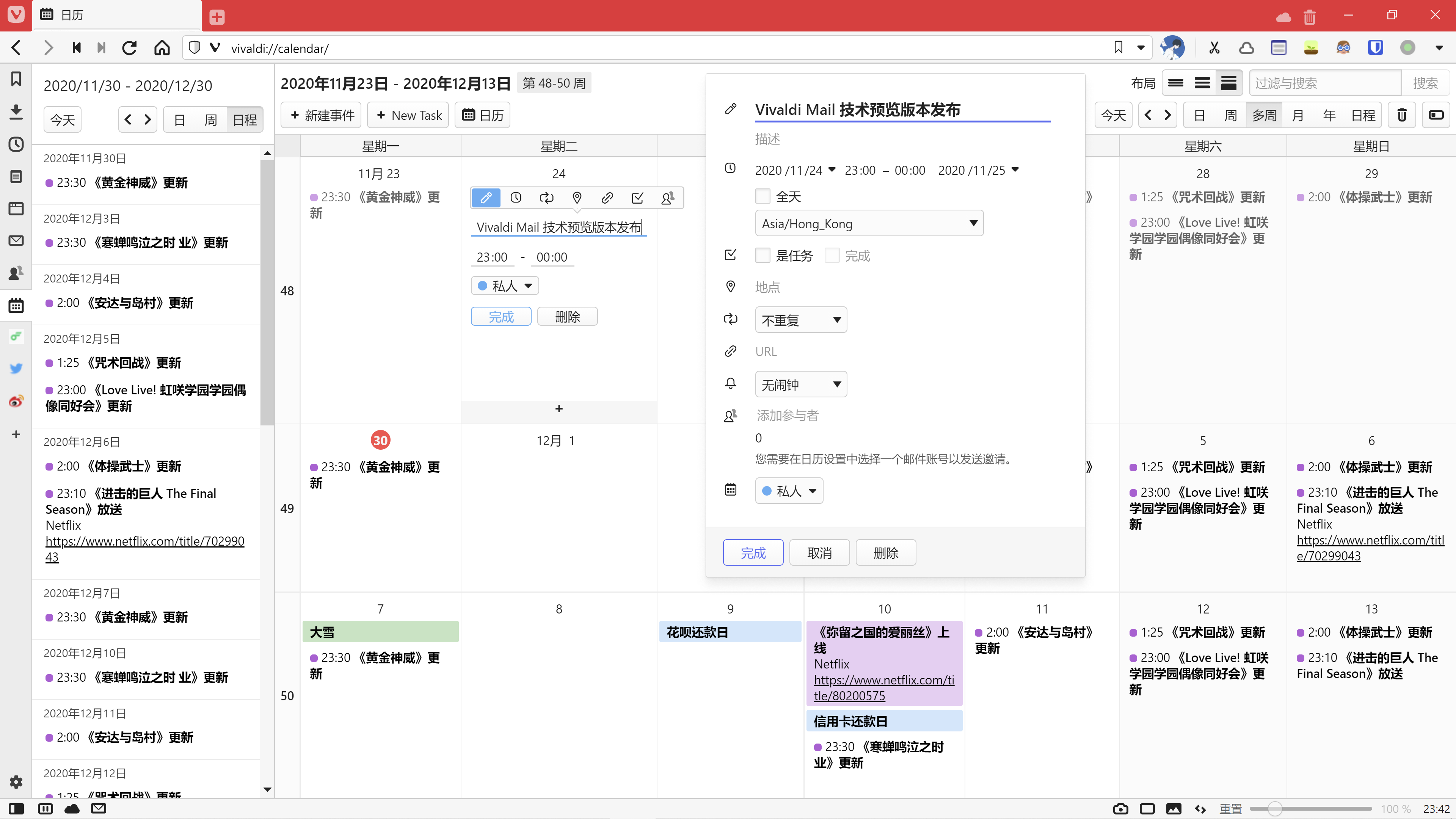The height and width of the screenshot is (819, 1456).
Task: Open the Mail panel in sidebar
Action: click(x=16, y=241)
